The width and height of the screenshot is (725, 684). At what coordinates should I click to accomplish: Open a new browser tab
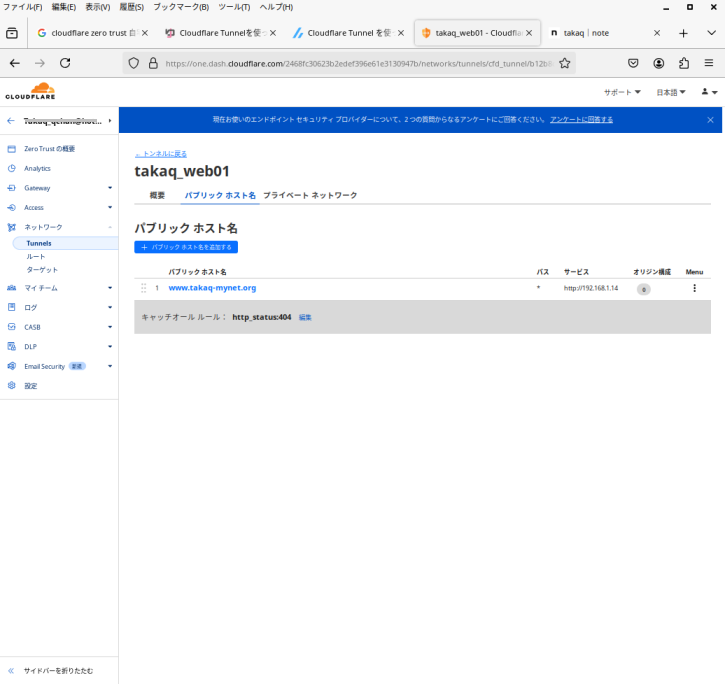click(x=683, y=33)
